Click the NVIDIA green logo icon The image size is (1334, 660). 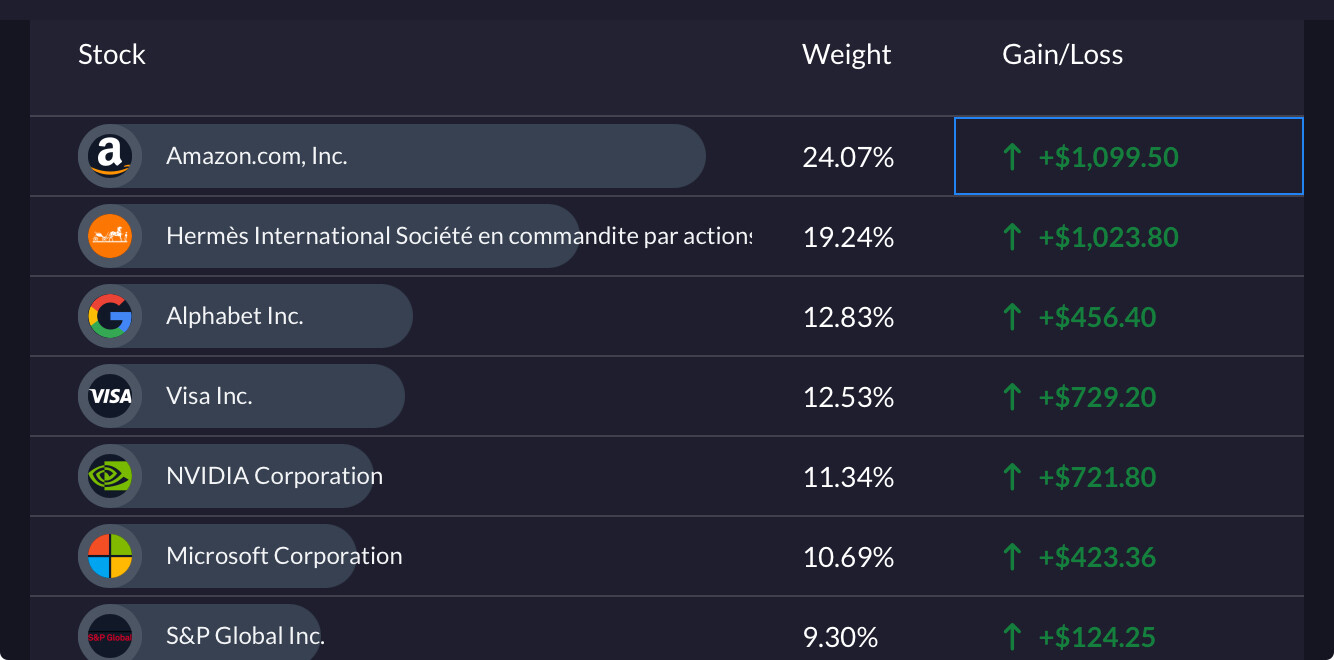pos(110,476)
